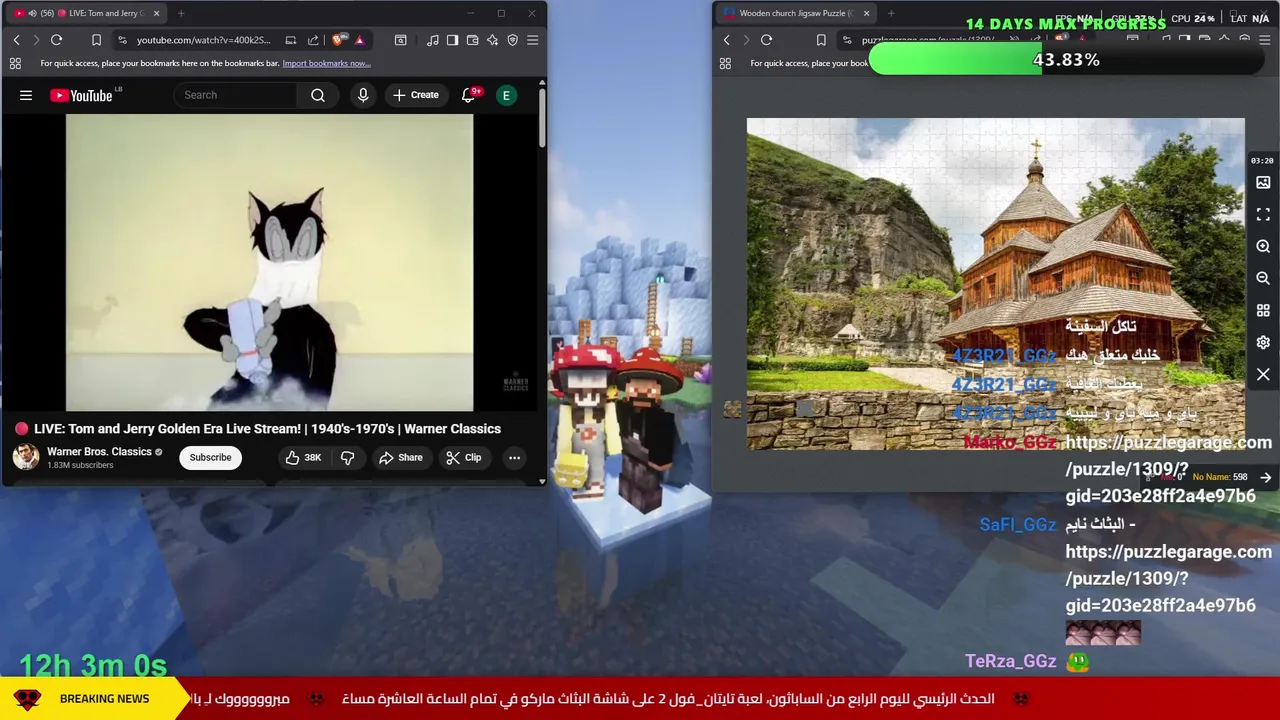Go back in the puzzle browser window
The height and width of the screenshot is (720, 1280).
726,40
